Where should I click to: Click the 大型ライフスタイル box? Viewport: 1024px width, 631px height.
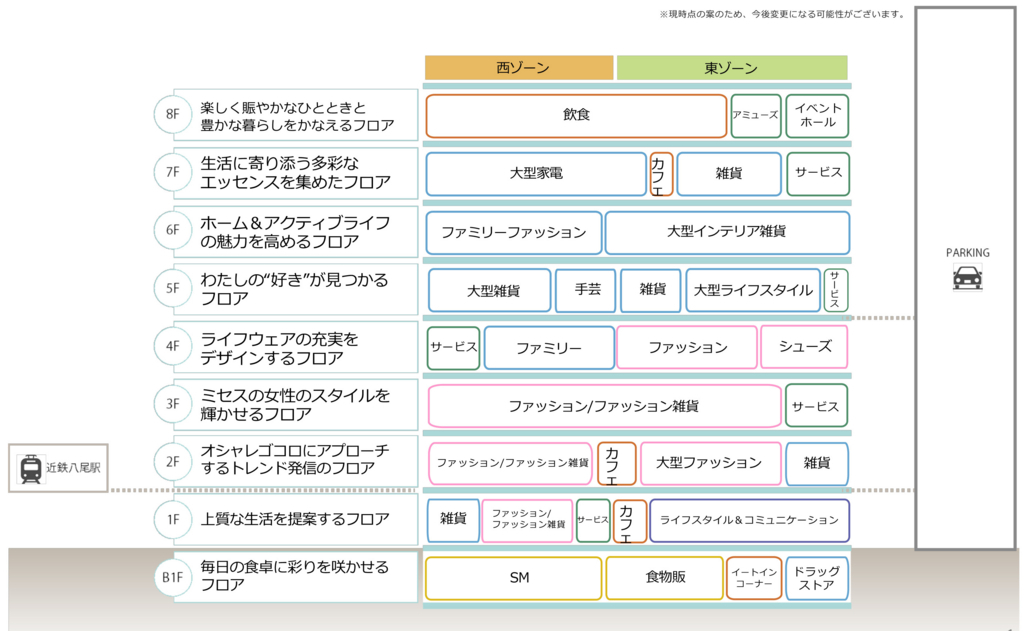pyautogui.click(x=753, y=290)
